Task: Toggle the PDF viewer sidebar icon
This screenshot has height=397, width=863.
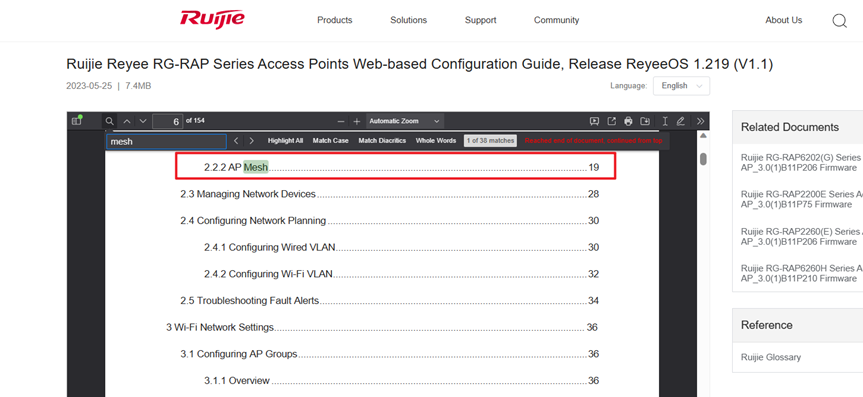Action: (78, 121)
